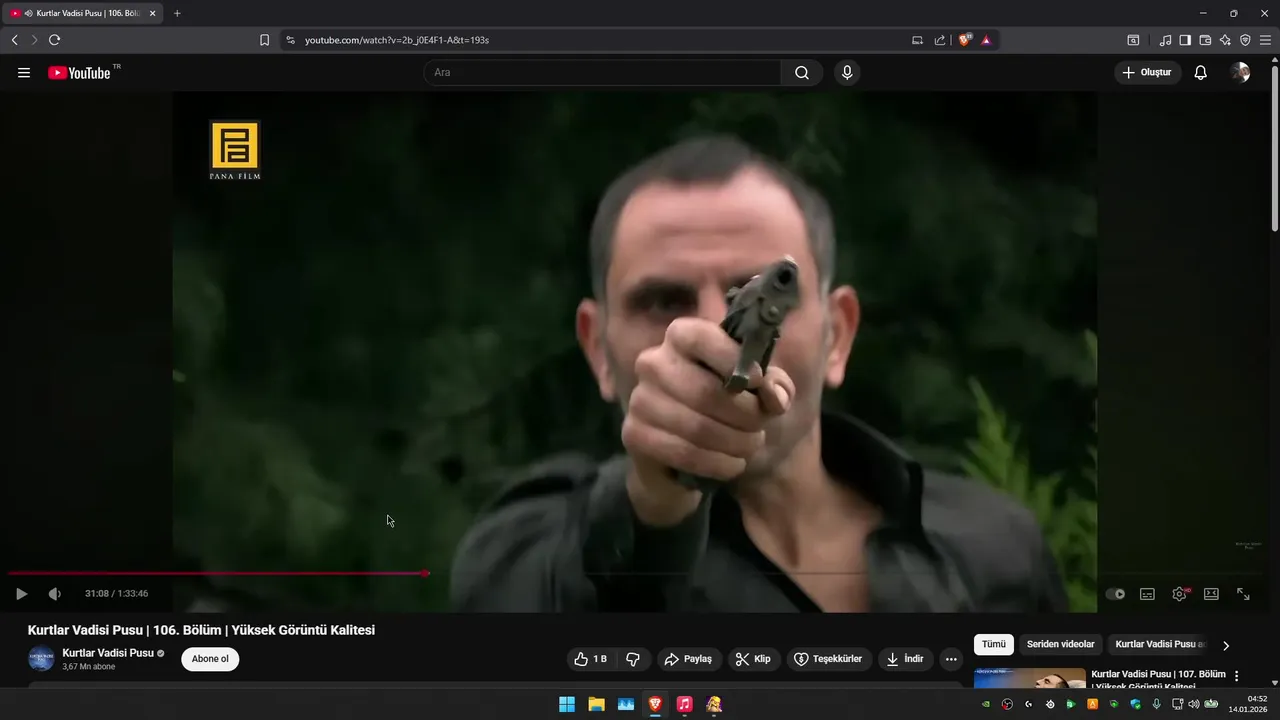The width and height of the screenshot is (1280, 720).
Task: Mute the video with the speaker icon
Action: click(55, 594)
